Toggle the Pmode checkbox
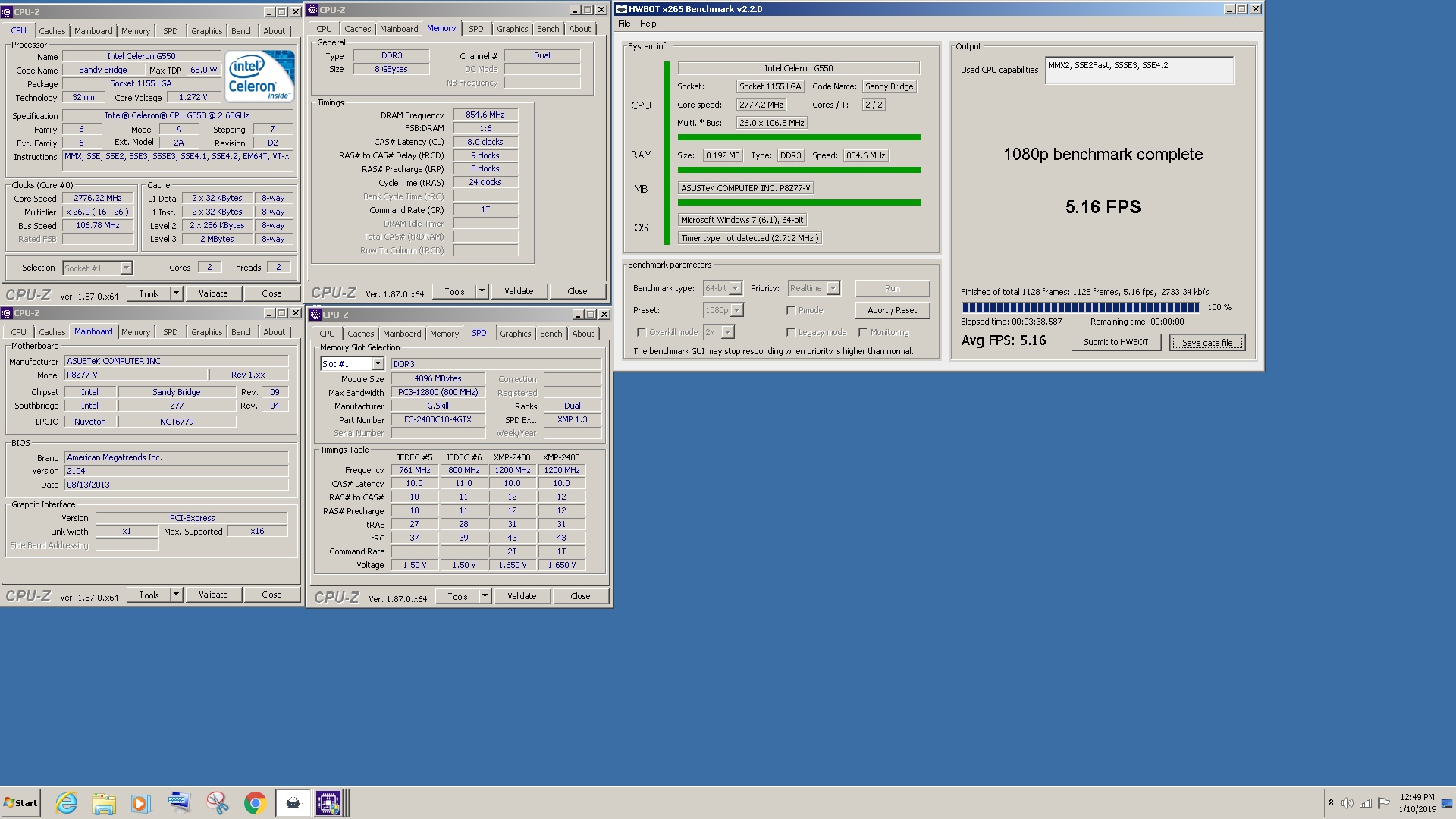 pyautogui.click(x=791, y=310)
